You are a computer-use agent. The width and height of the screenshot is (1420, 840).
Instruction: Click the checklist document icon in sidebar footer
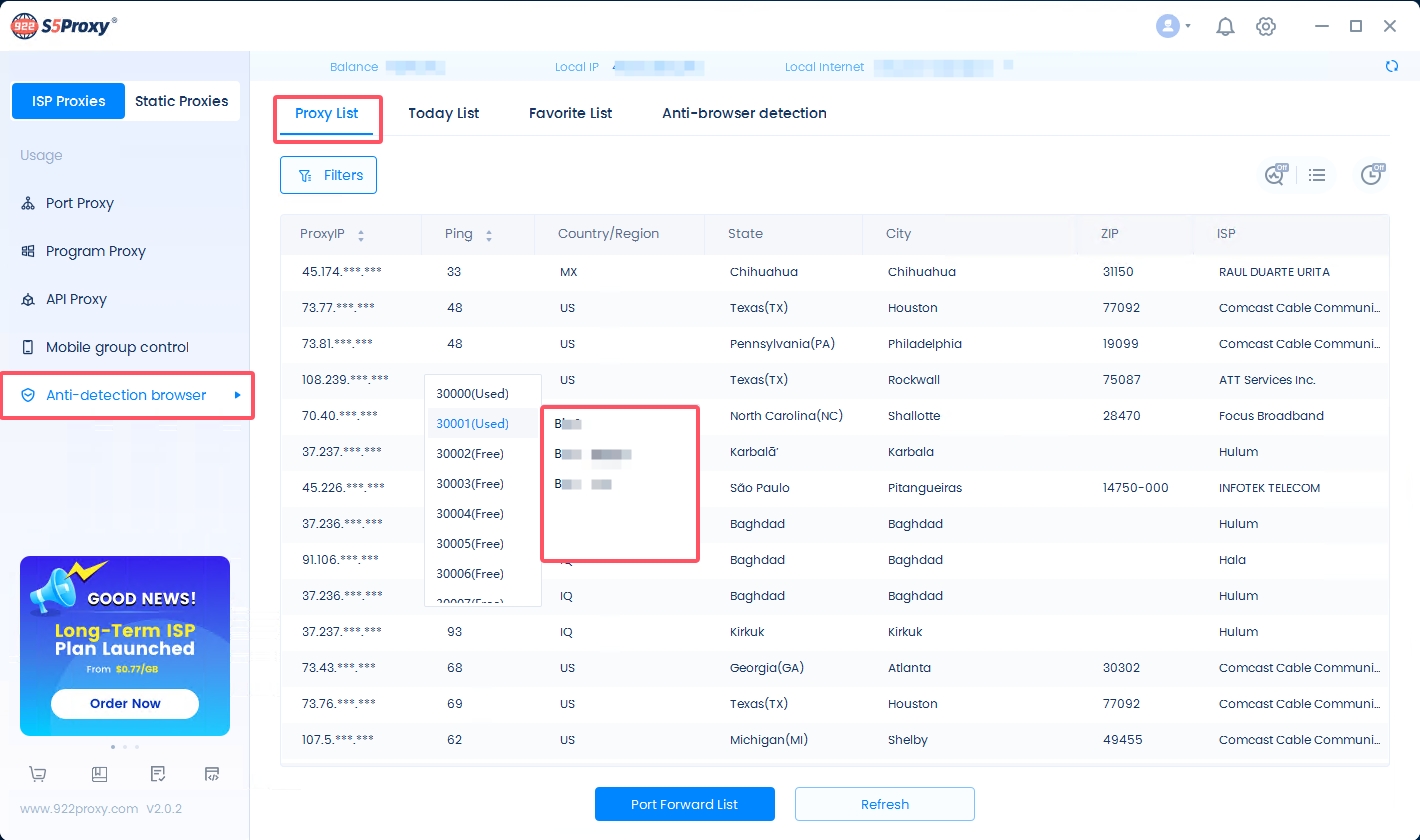point(157,774)
